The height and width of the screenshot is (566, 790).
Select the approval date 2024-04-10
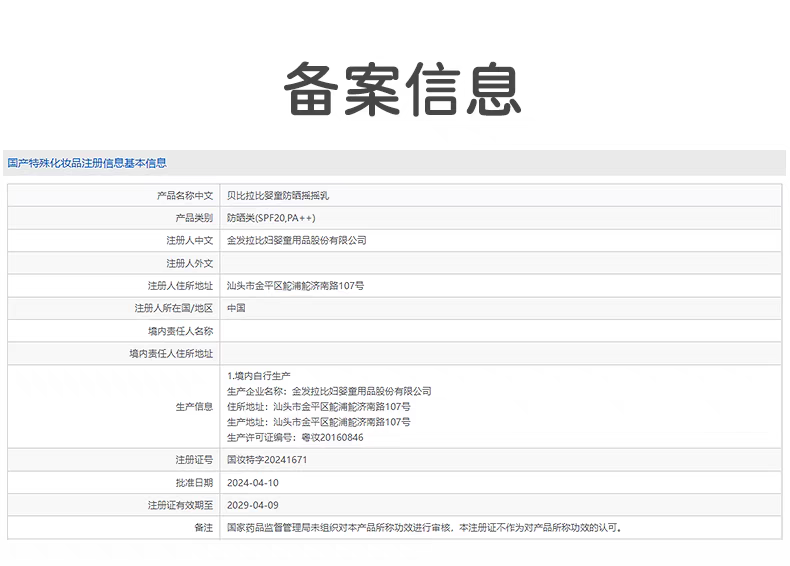(x=253, y=482)
